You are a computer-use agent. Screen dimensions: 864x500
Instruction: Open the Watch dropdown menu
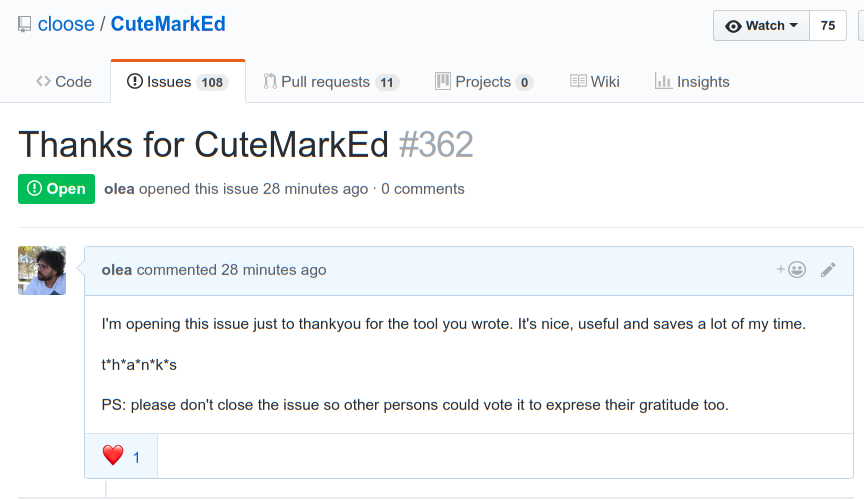click(x=761, y=26)
